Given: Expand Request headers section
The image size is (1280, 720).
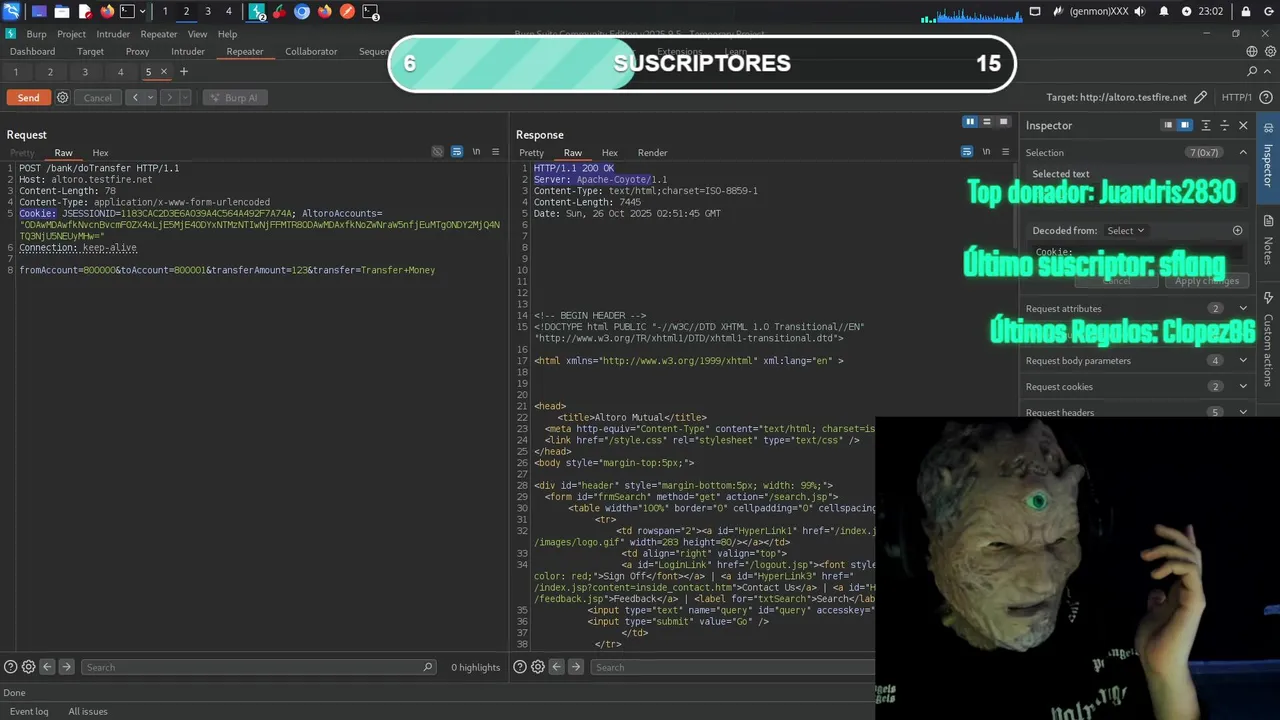Looking at the screenshot, I should click(x=1243, y=412).
